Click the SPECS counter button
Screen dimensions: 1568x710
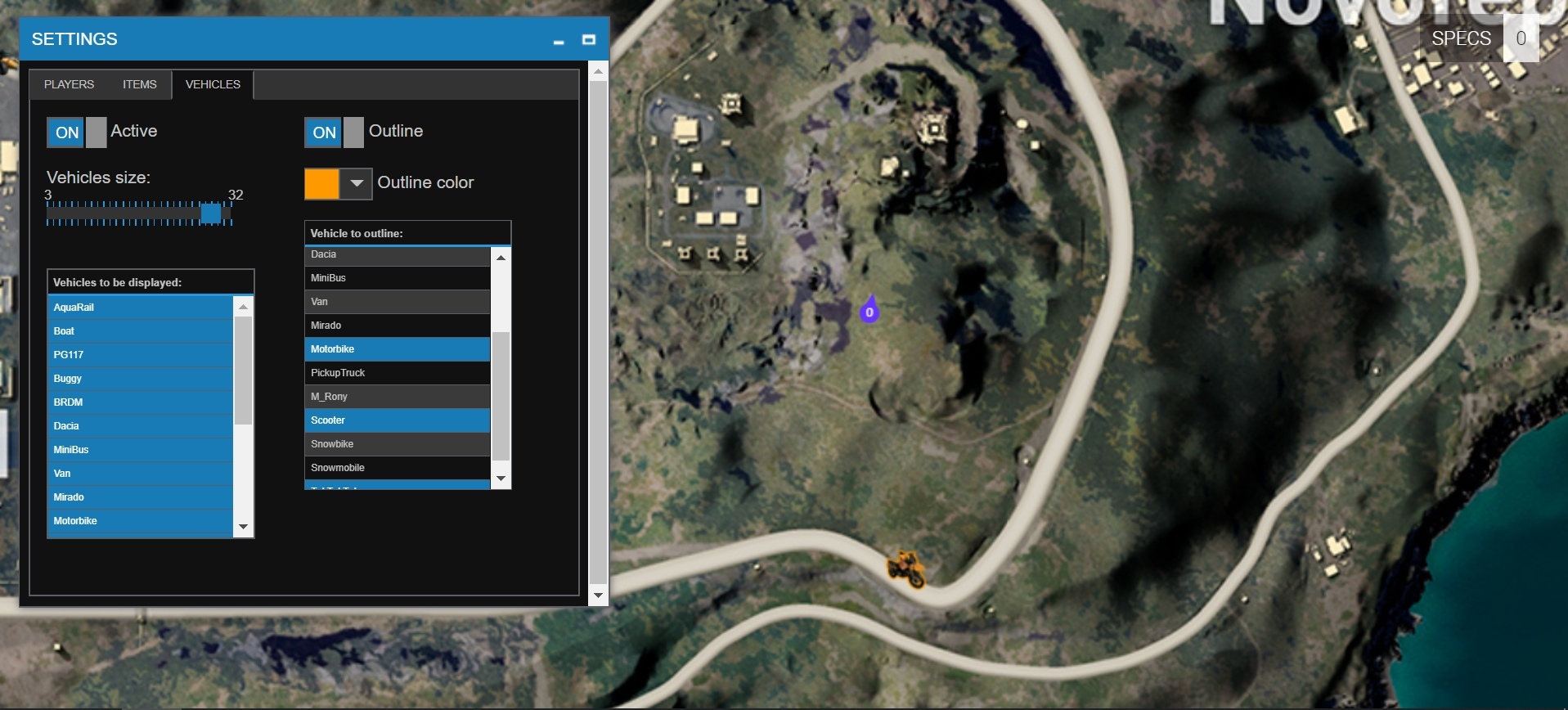tap(1480, 38)
